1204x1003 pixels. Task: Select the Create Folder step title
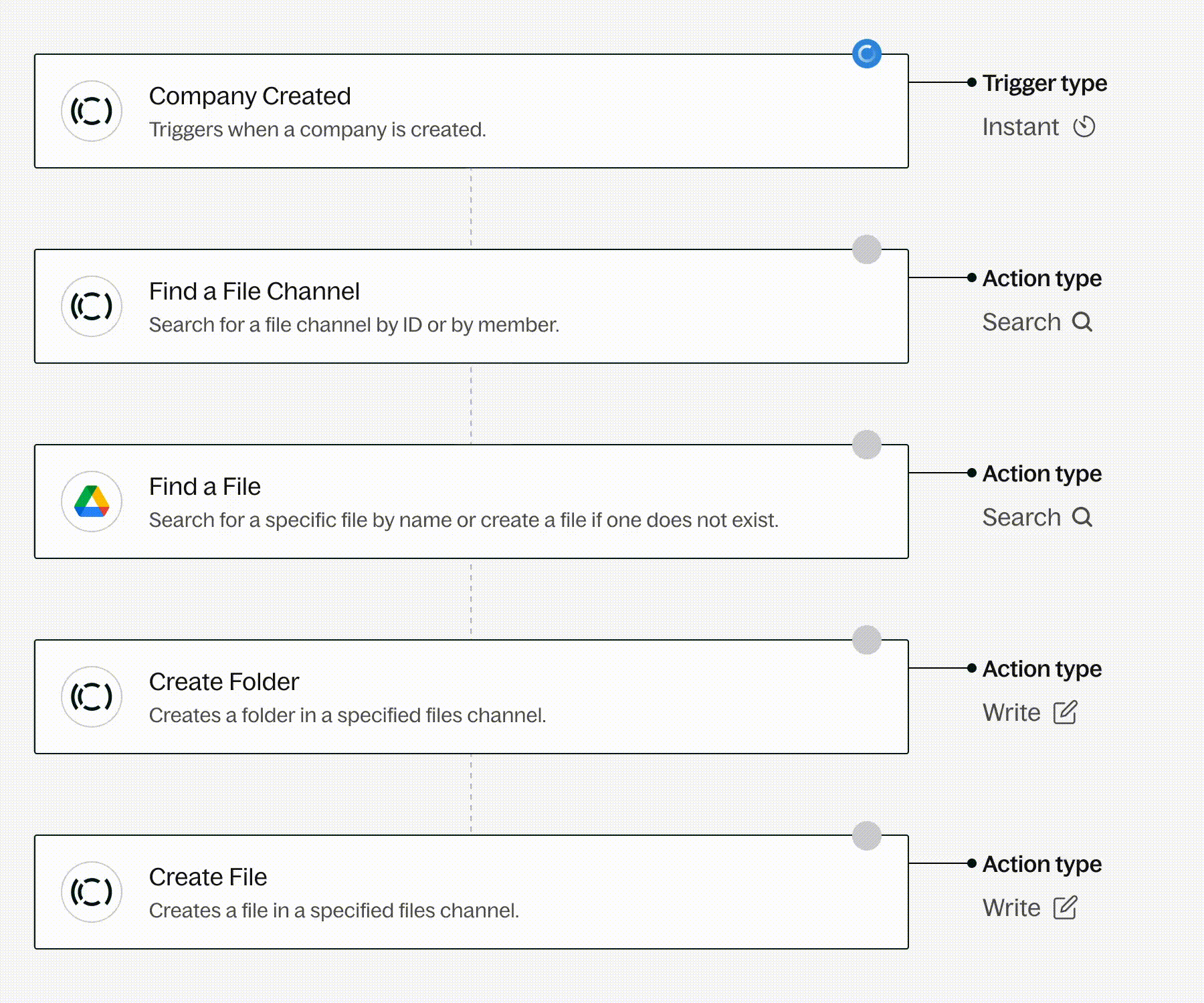(x=223, y=682)
